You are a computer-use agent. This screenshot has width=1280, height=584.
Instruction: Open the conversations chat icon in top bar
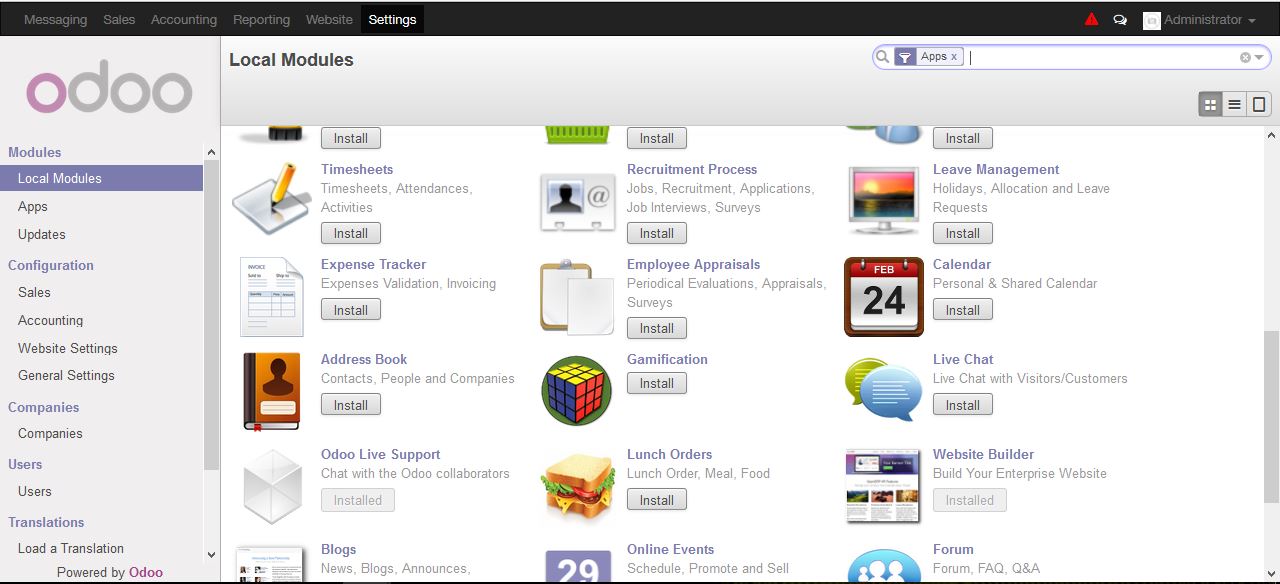pos(1120,20)
